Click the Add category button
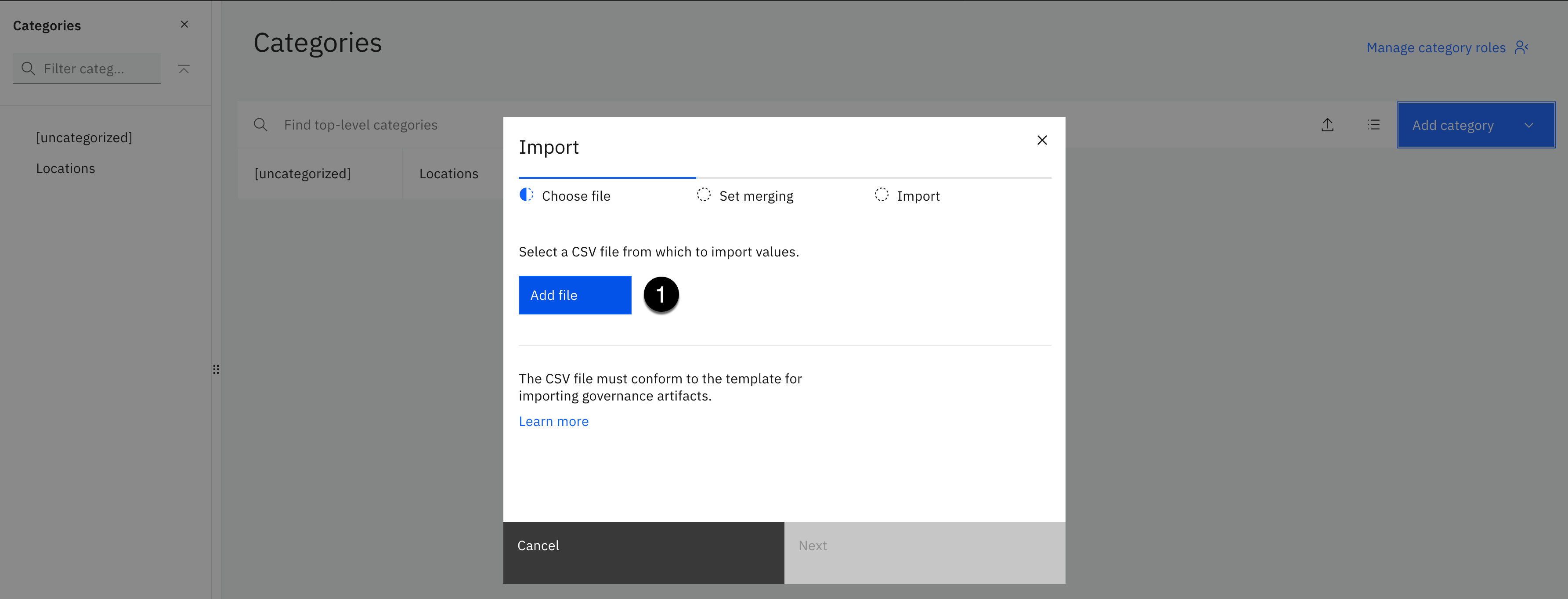The width and height of the screenshot is (1568, 599). (x=1452, y=126)
